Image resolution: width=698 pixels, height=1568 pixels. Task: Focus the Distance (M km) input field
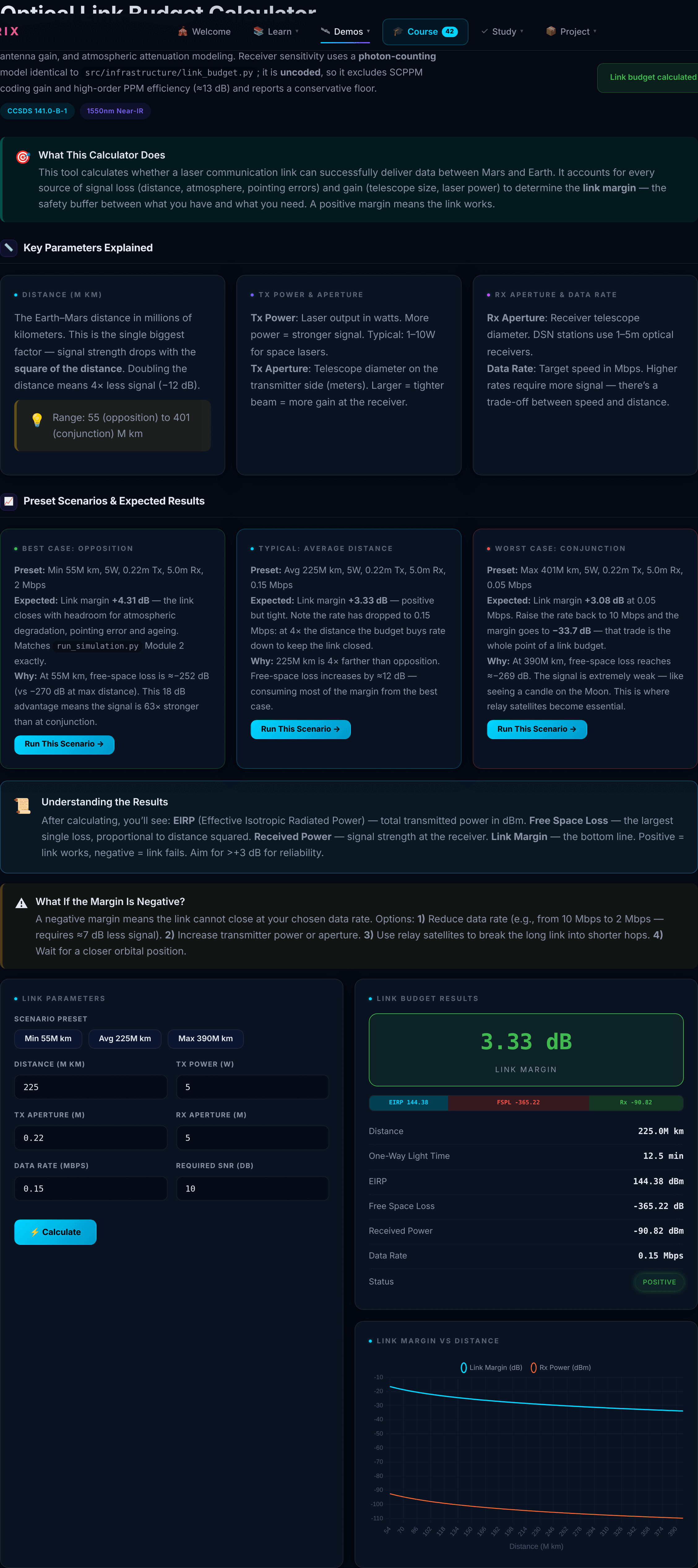(x=91, y=1086)
